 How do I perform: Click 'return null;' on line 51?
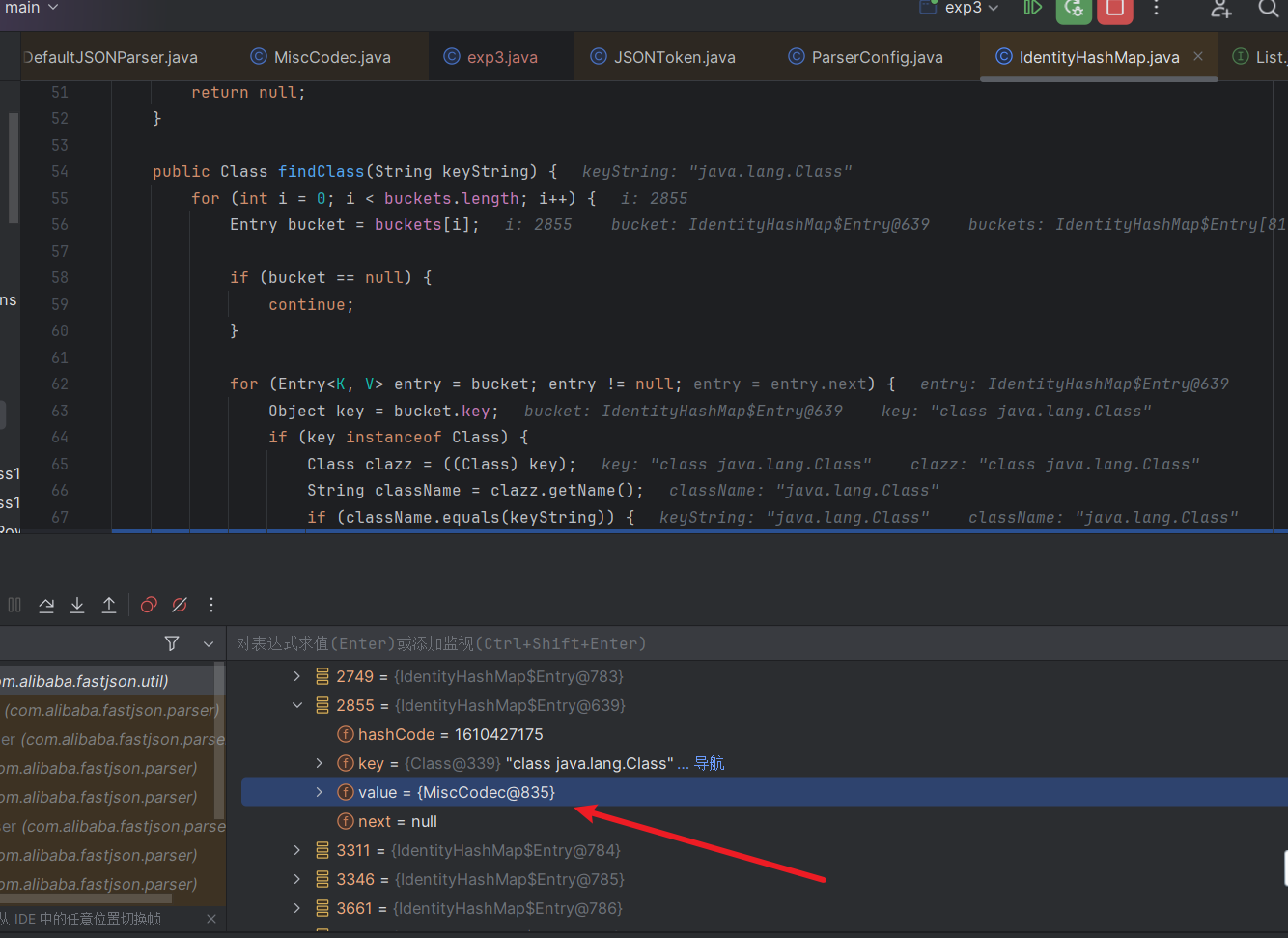tap(248, 93)
